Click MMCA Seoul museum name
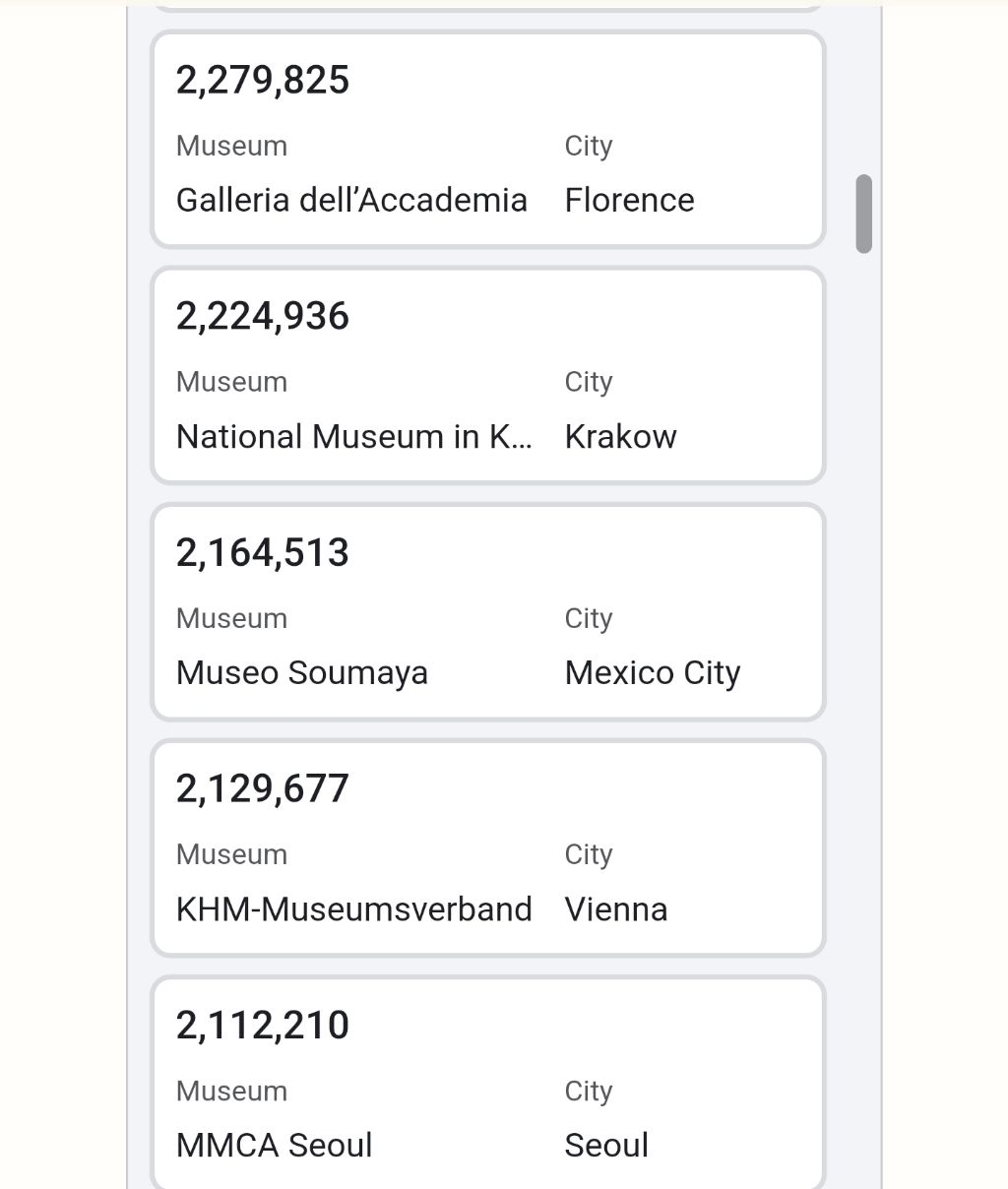Viewport: 1008px width, 1189px height. tap(274, 1146)
